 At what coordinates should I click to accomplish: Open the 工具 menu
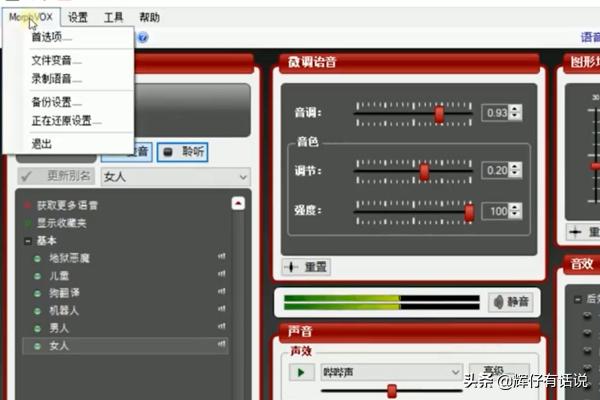click(x=113, y=17)
